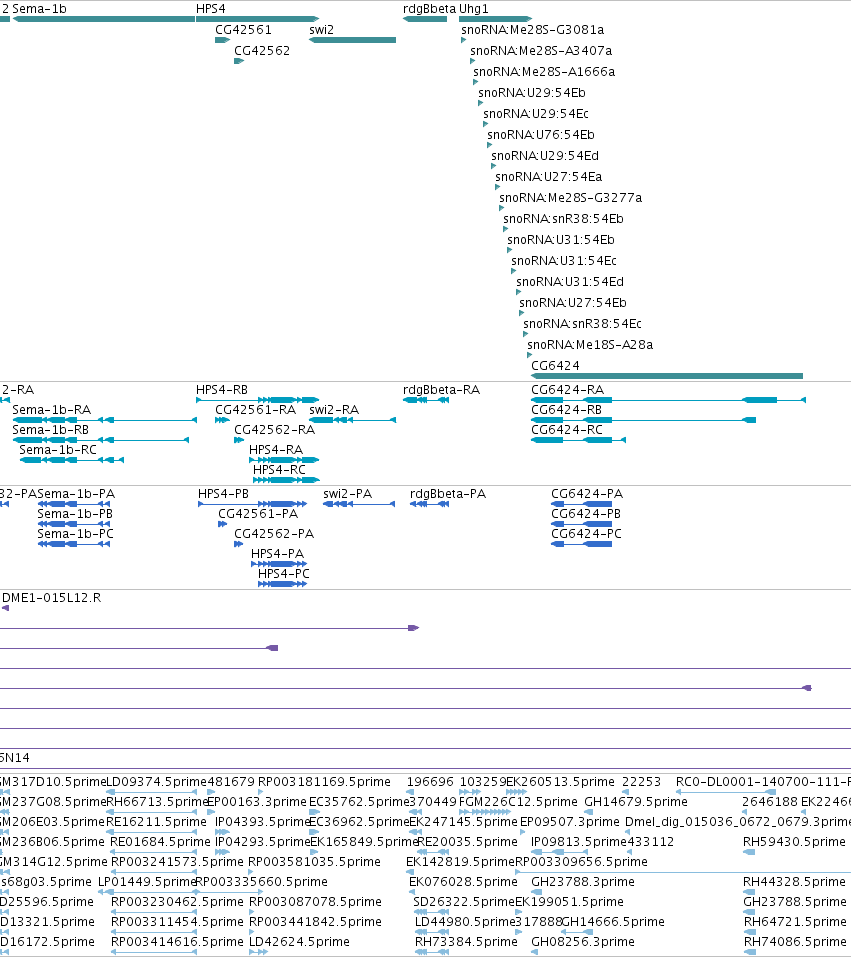Select the snoRNA:U29:54Ed label
851x957 pixels.
tap(545, 156)
